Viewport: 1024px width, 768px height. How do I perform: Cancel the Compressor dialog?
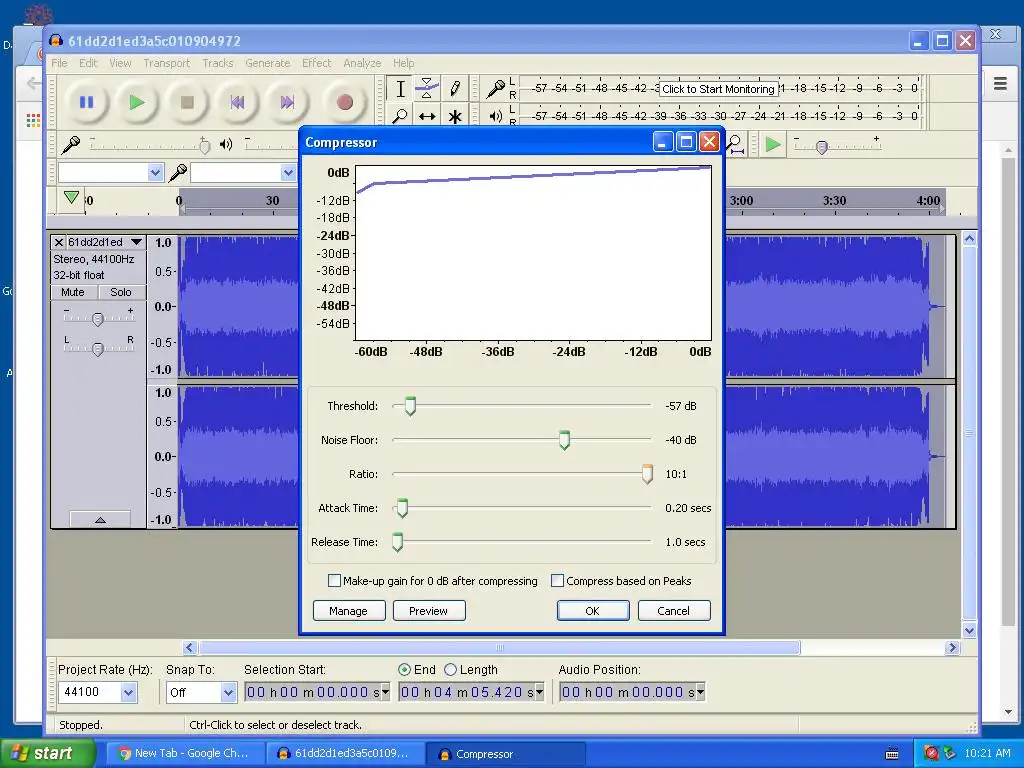[x=674, y=611]
